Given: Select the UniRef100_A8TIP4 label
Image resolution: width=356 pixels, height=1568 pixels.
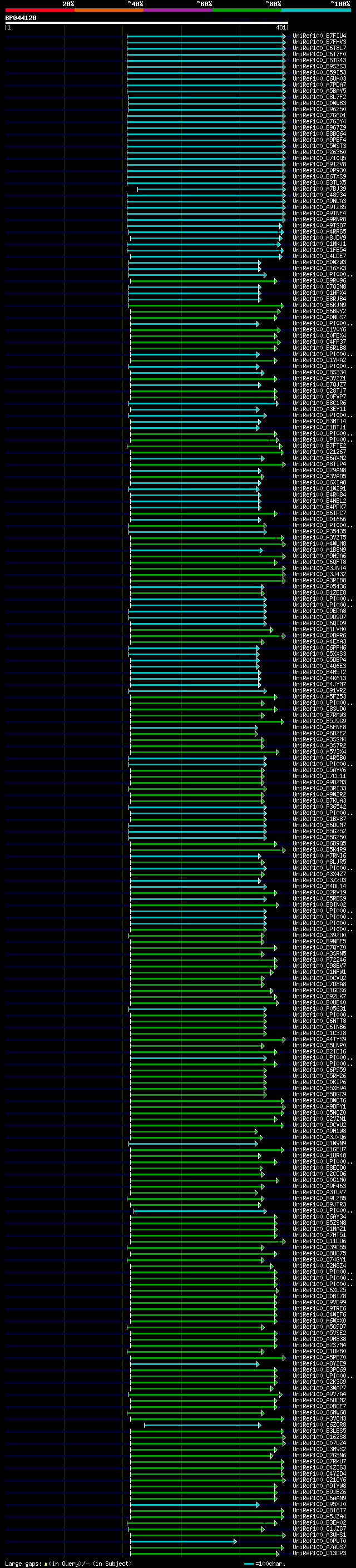Looking at the screenshot, I should tap(319, 464).
